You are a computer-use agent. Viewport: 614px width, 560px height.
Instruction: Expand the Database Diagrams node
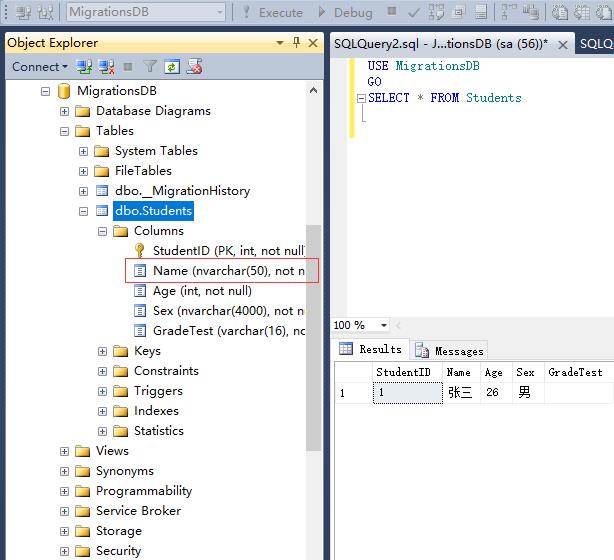coord(65,111)
